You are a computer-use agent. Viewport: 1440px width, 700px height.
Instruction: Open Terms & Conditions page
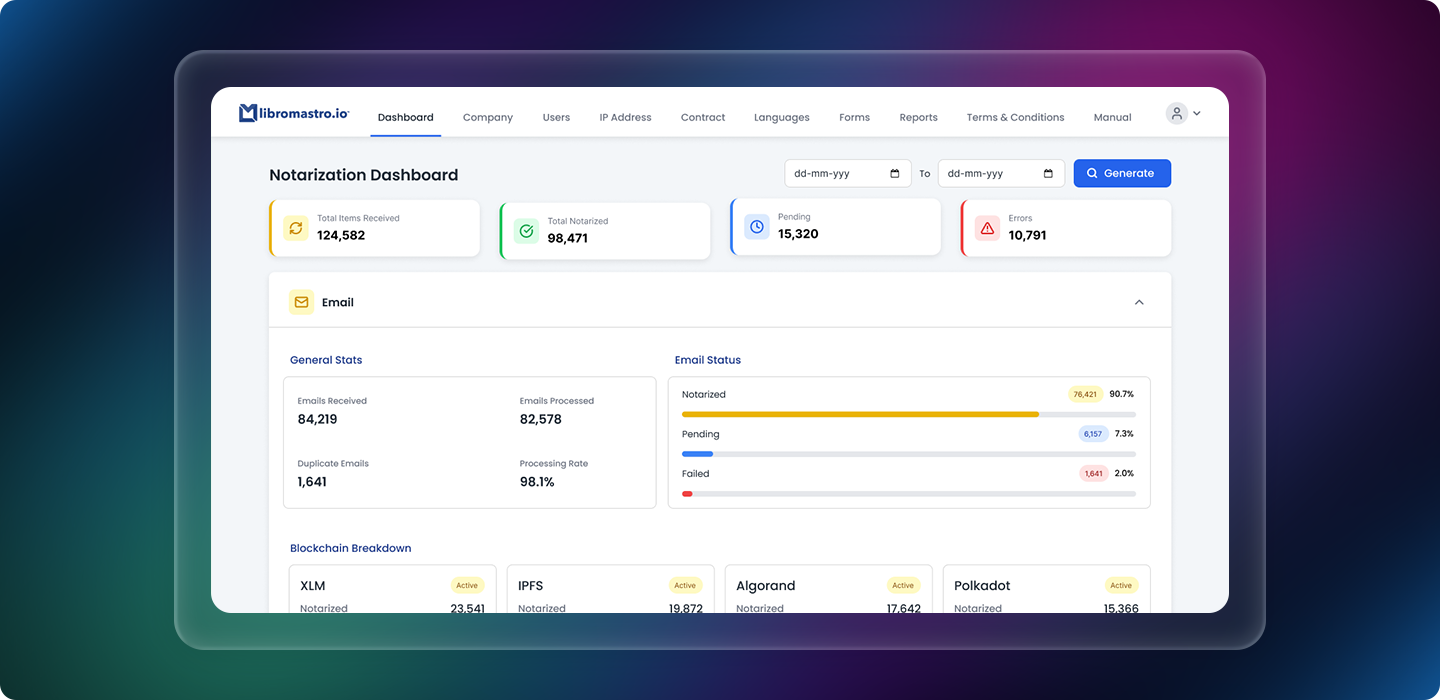[1015, 118]
